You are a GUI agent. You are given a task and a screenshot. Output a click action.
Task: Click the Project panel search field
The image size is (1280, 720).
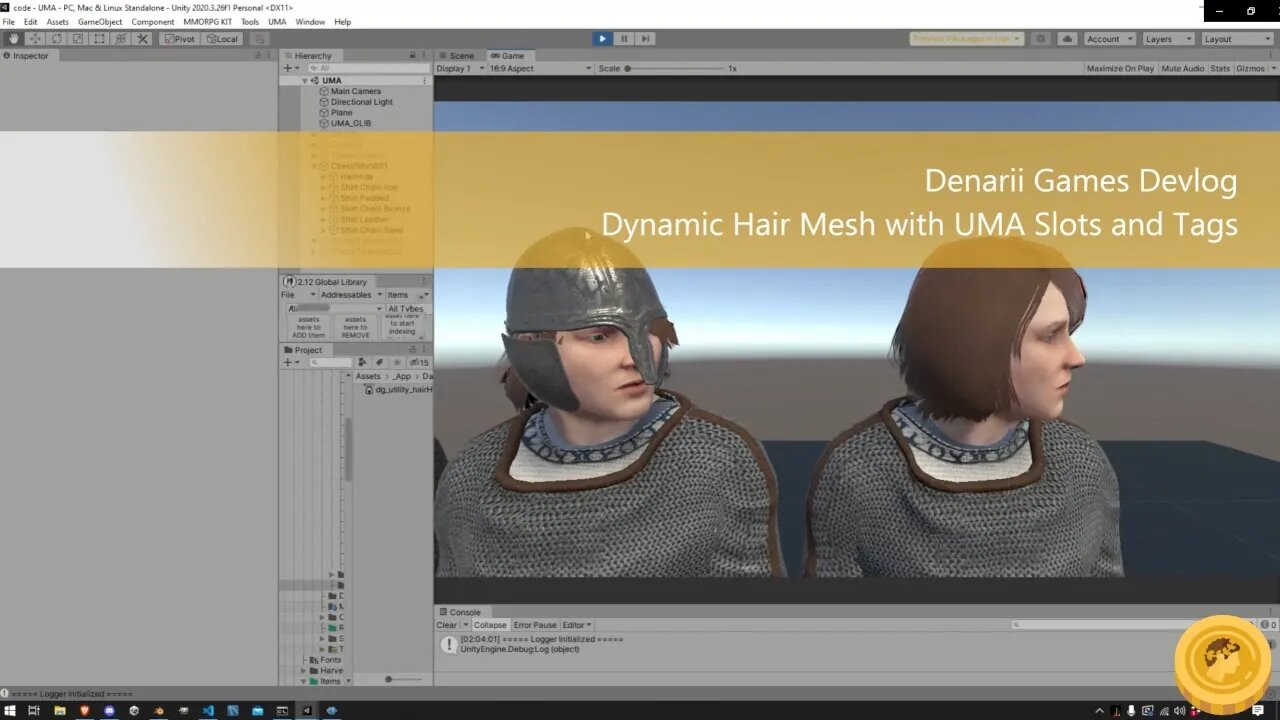click(330, 362)
